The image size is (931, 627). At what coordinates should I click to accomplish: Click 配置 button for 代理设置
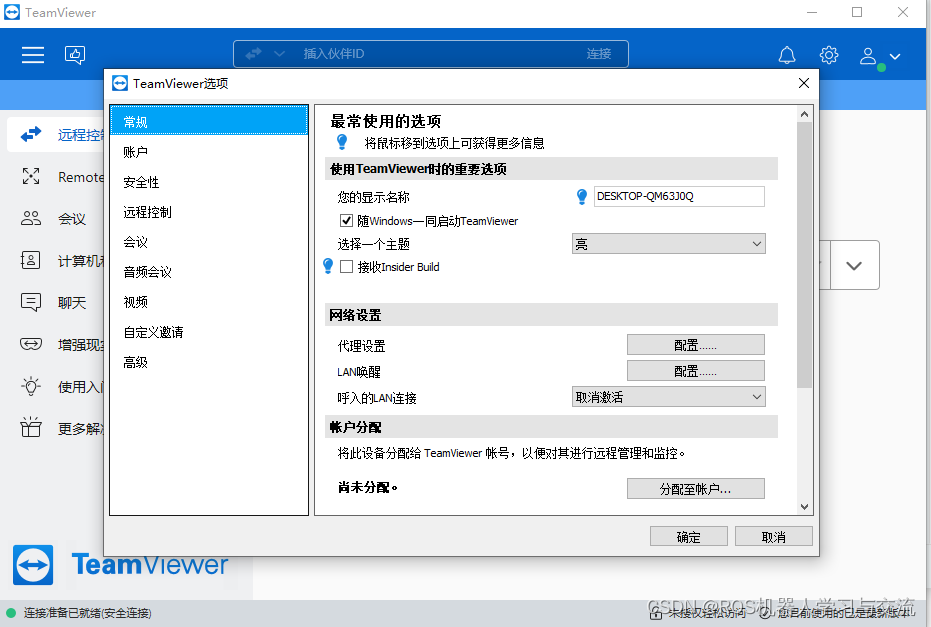[695, 345]
